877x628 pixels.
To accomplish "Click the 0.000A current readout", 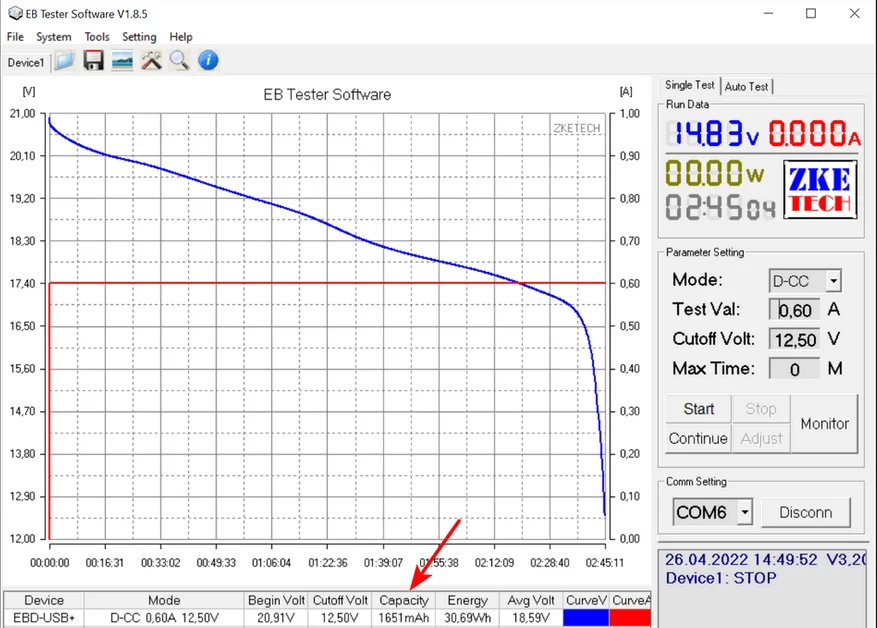I will (814, 134).
